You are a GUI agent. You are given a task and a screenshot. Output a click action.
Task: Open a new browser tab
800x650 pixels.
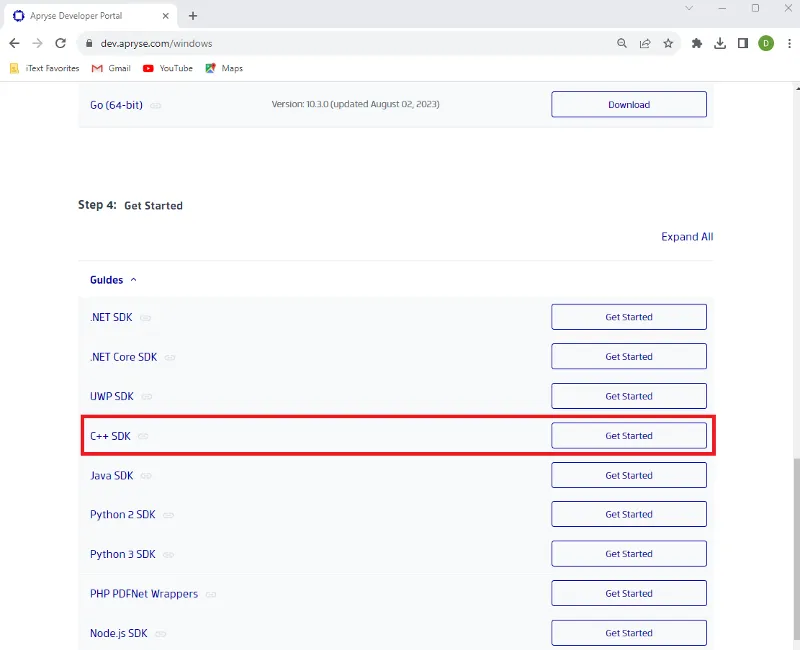(193, 16)
